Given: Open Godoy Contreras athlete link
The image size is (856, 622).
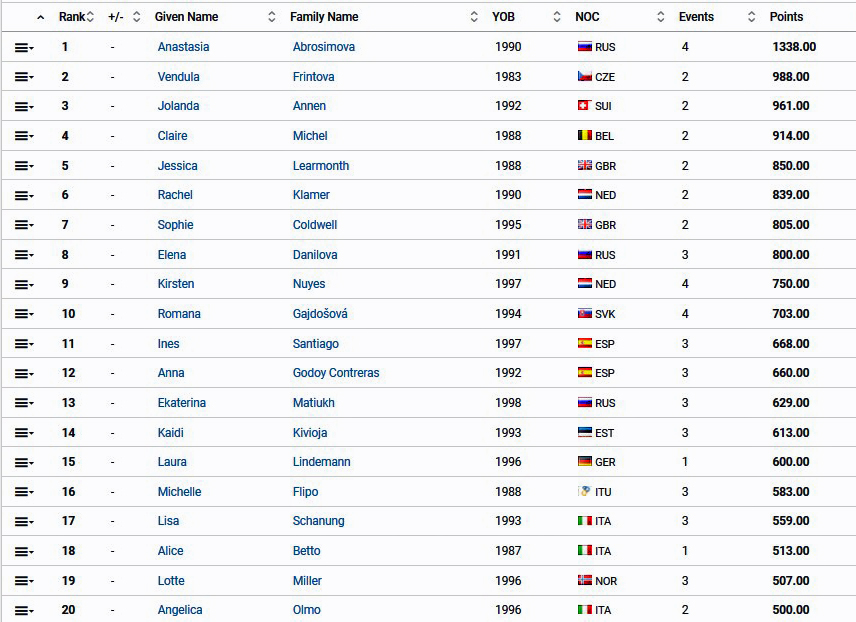Looking at the screenshot, I should tap(336, 372).
